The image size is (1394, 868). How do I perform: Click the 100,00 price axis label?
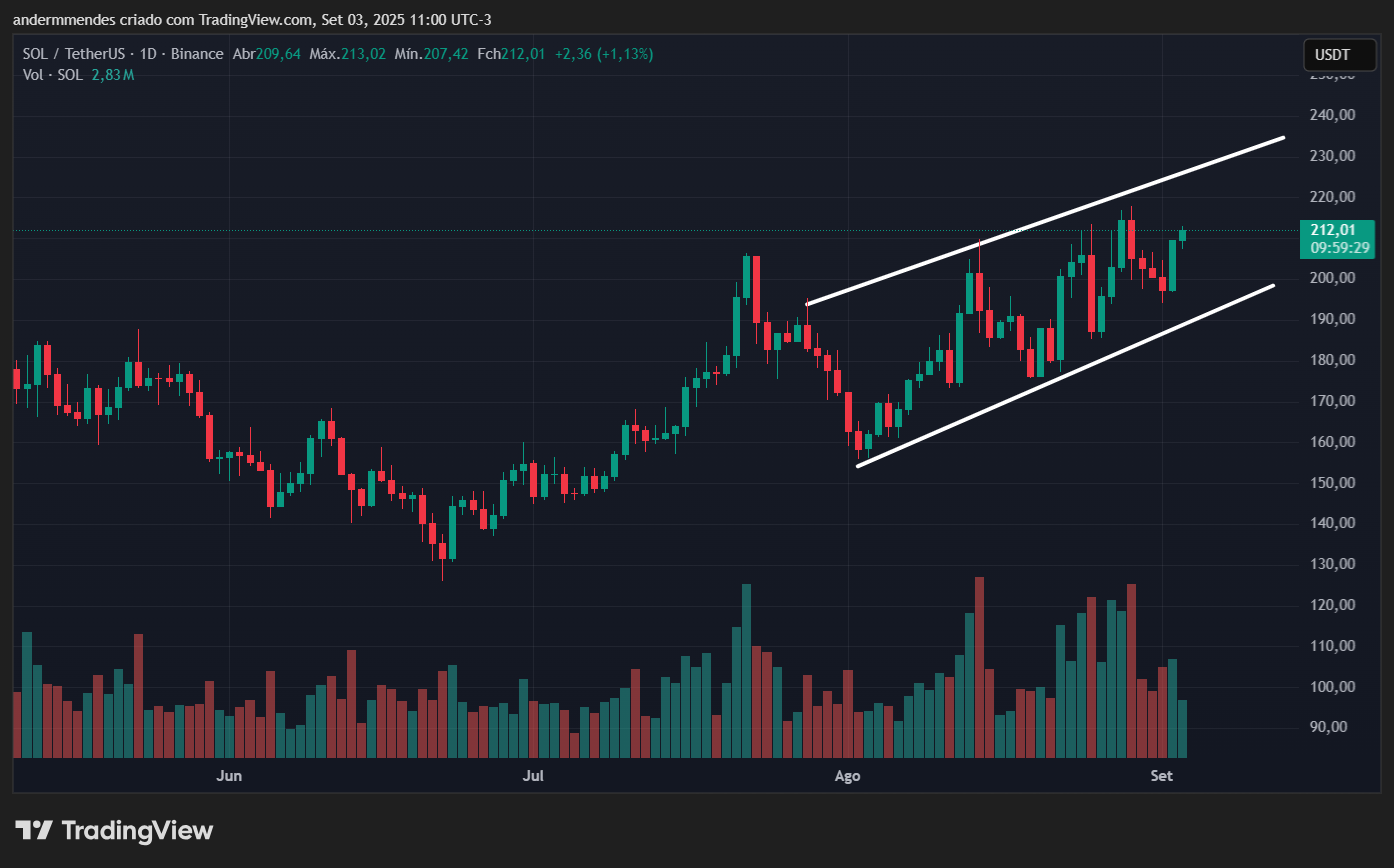(x=1333, y=687)
